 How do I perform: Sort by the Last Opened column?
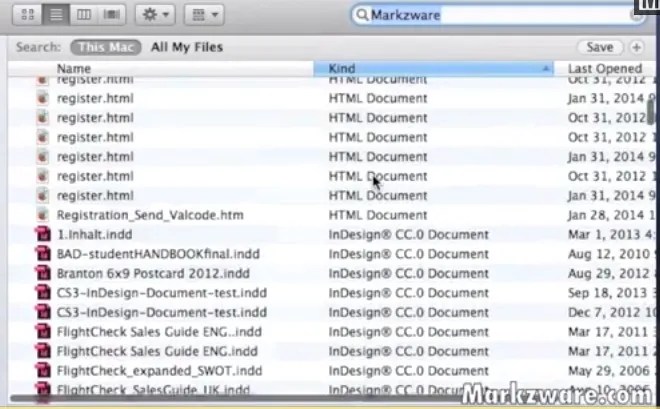[605, 68]
